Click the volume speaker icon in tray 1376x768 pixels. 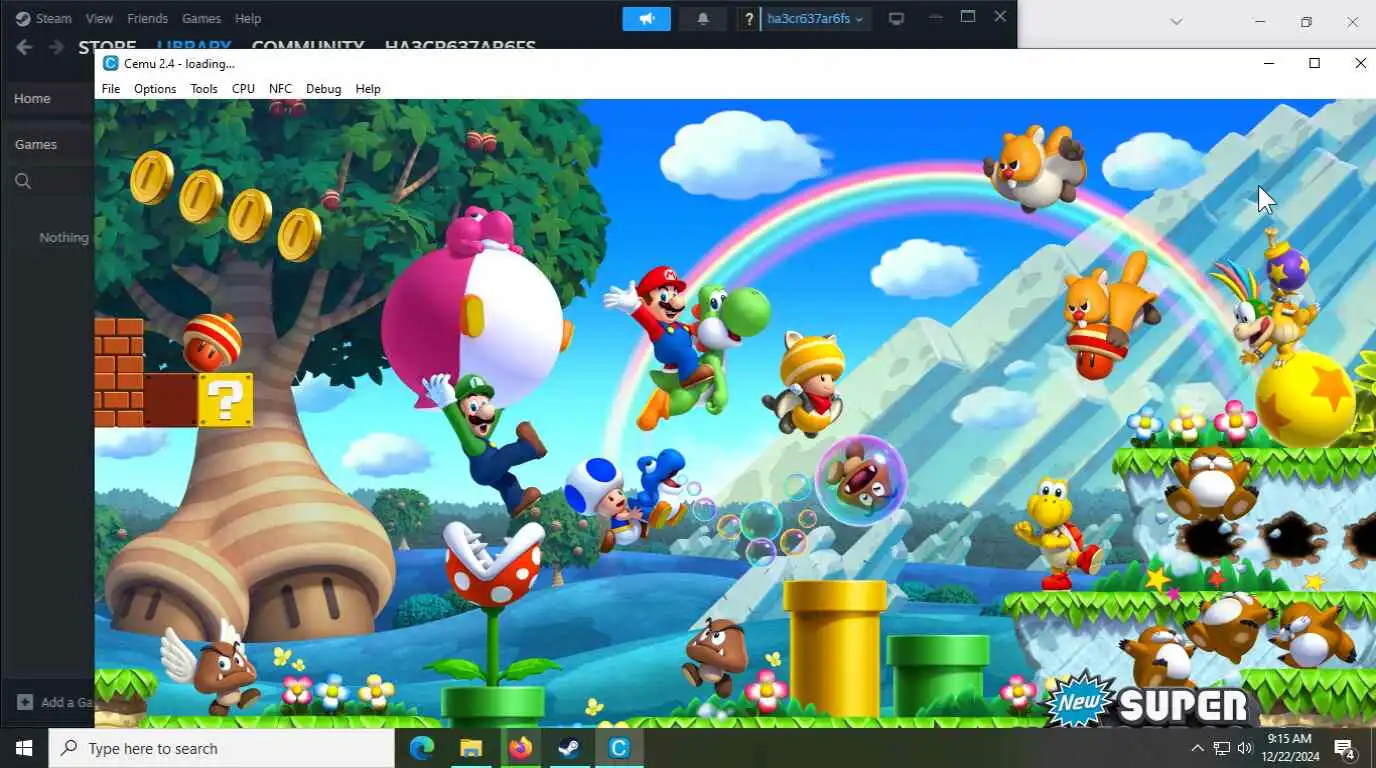(1245, 748)
